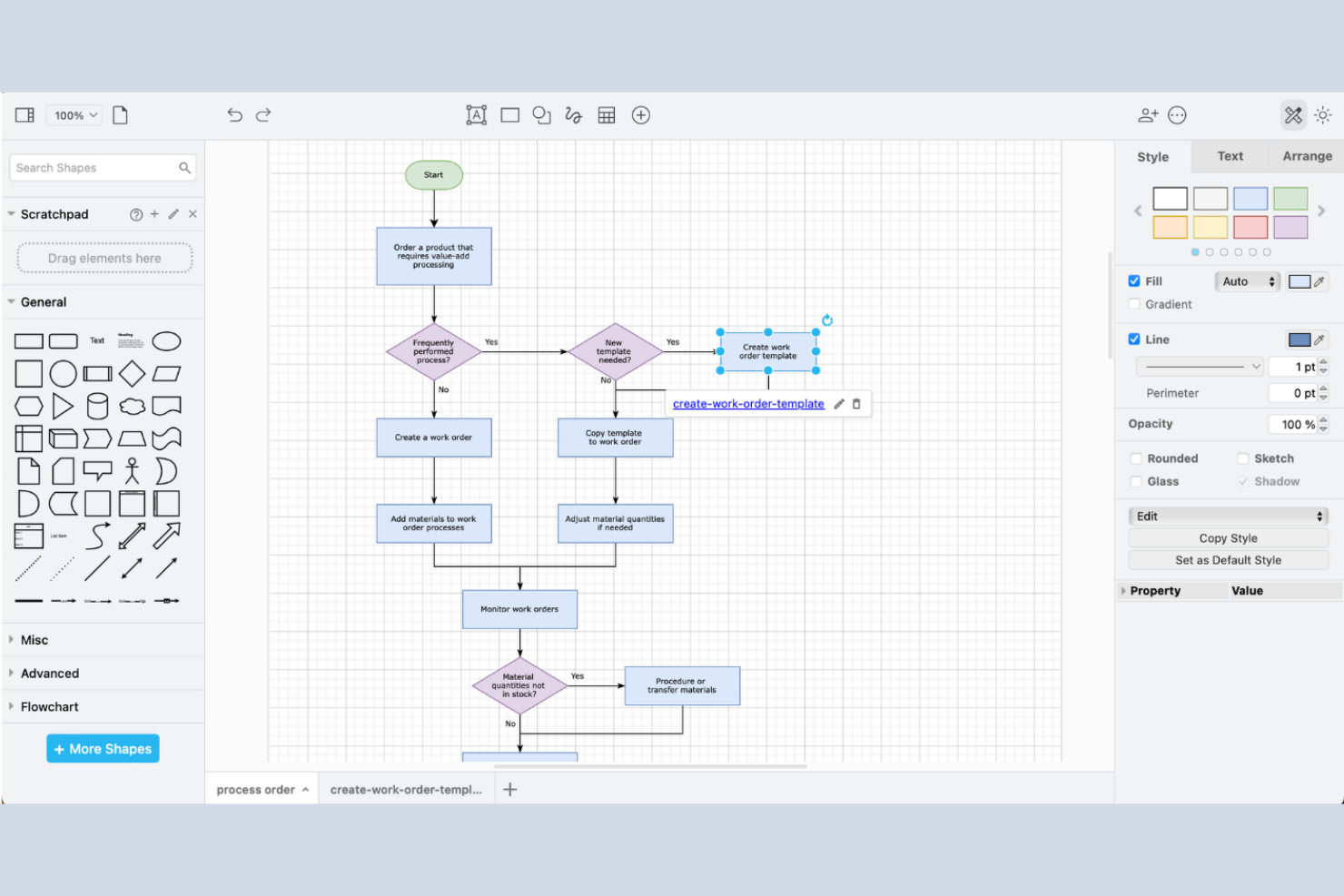Select the Freehand drawing tool

point(573,115)
